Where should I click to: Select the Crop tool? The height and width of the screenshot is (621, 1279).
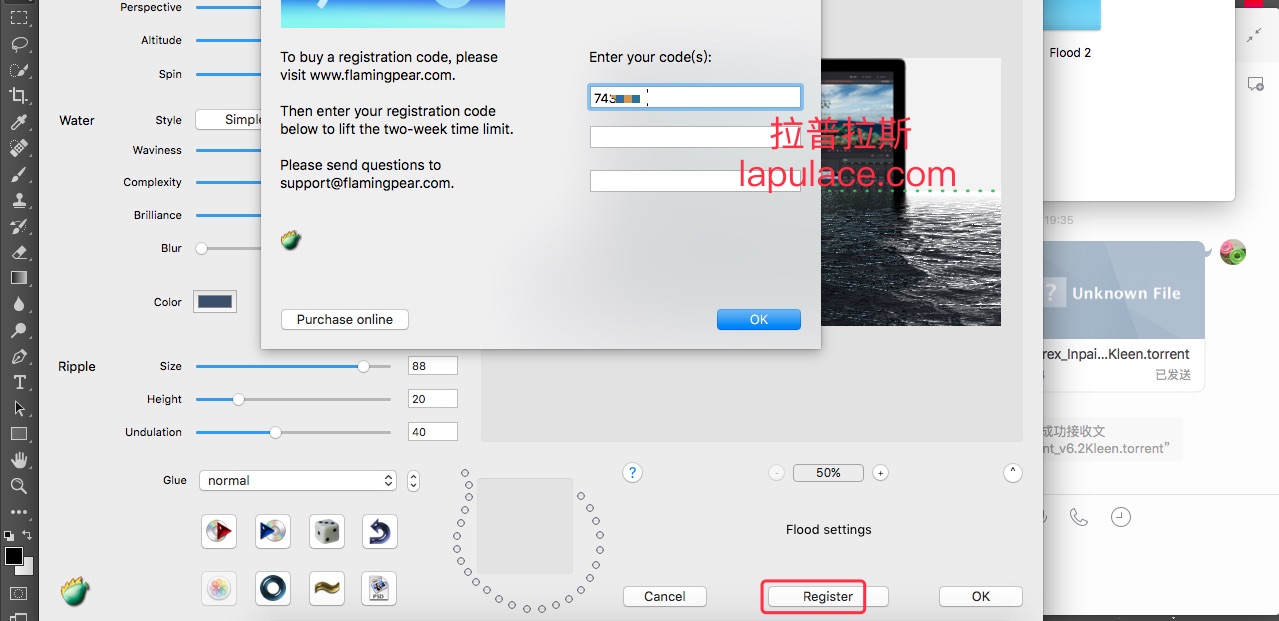(19, 96)
